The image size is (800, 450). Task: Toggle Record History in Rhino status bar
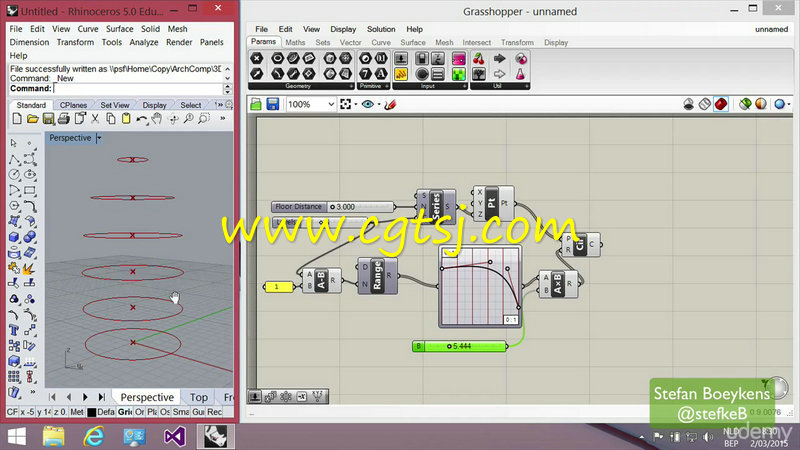point(214,412)
